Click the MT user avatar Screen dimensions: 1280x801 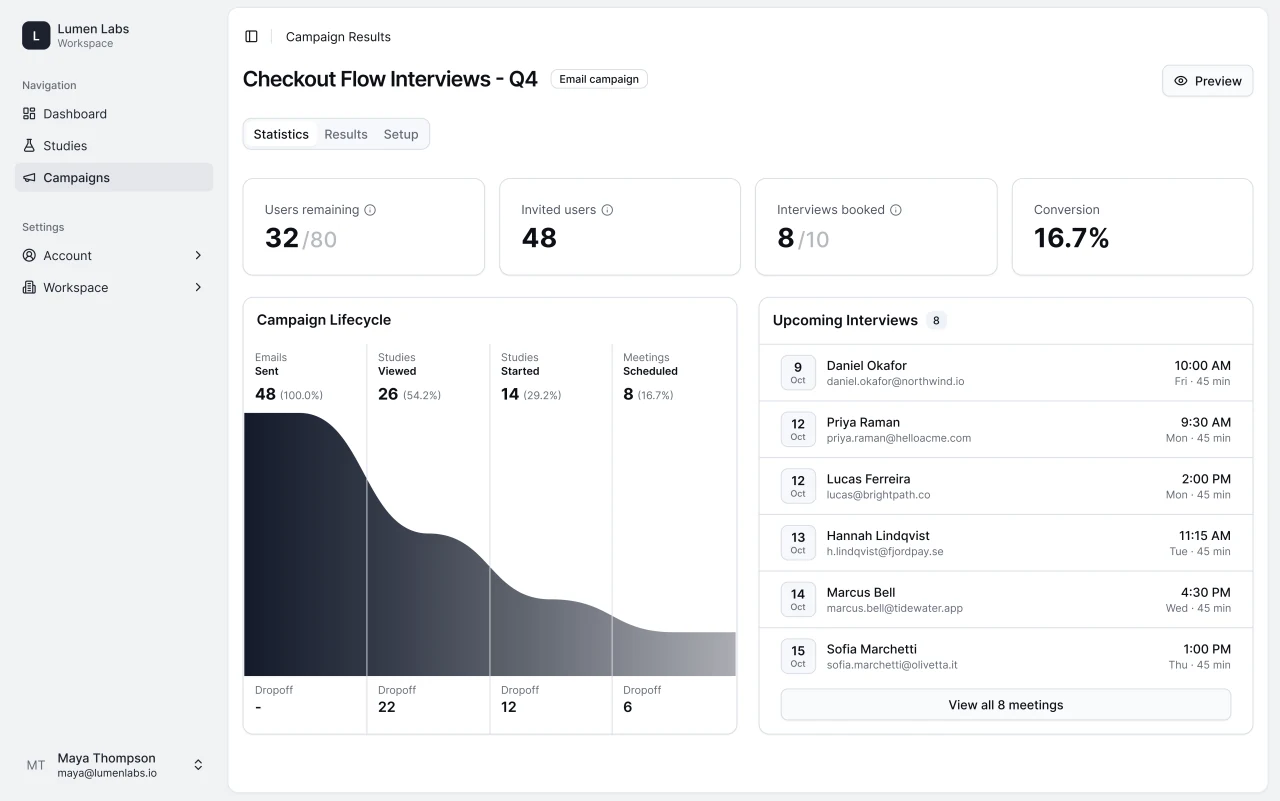click(36, 765)
